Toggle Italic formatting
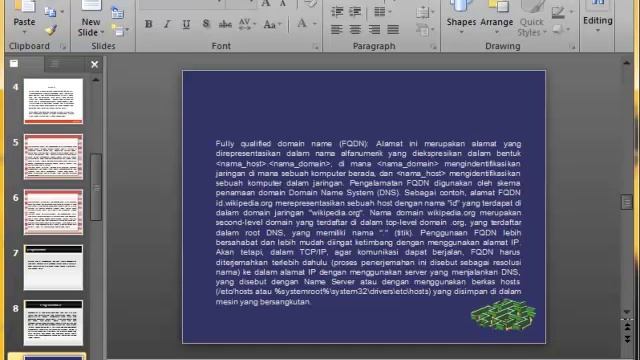Image resolution: width=640 pixels, height=360 pixels. coord(167,24)
